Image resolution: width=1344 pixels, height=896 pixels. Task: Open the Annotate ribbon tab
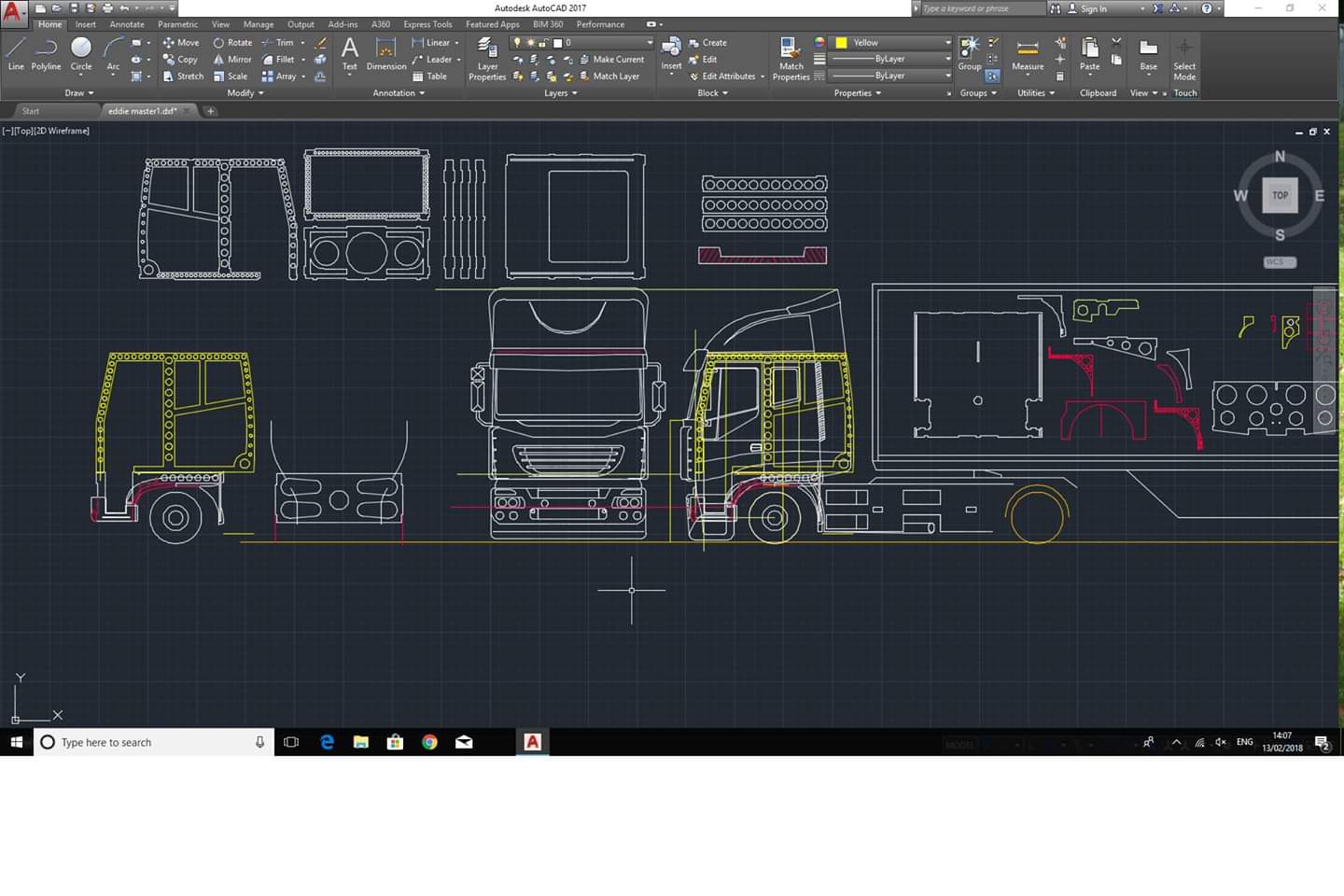pos(127,24)
